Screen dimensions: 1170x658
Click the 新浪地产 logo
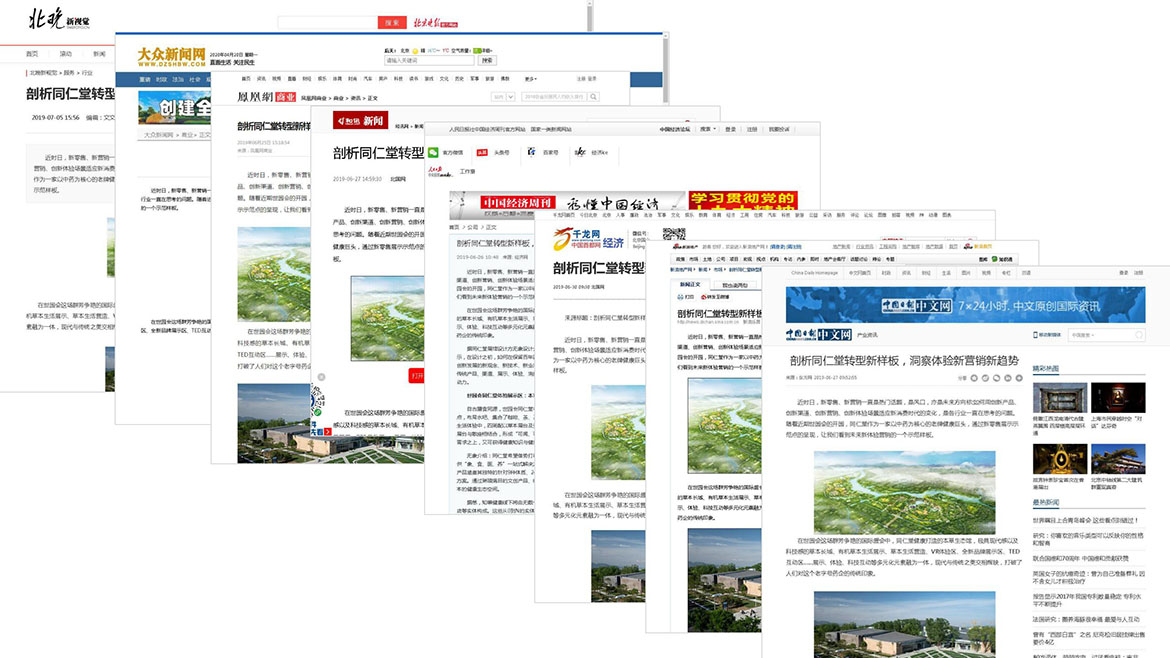pyautogui.click(x=686, y=246)
